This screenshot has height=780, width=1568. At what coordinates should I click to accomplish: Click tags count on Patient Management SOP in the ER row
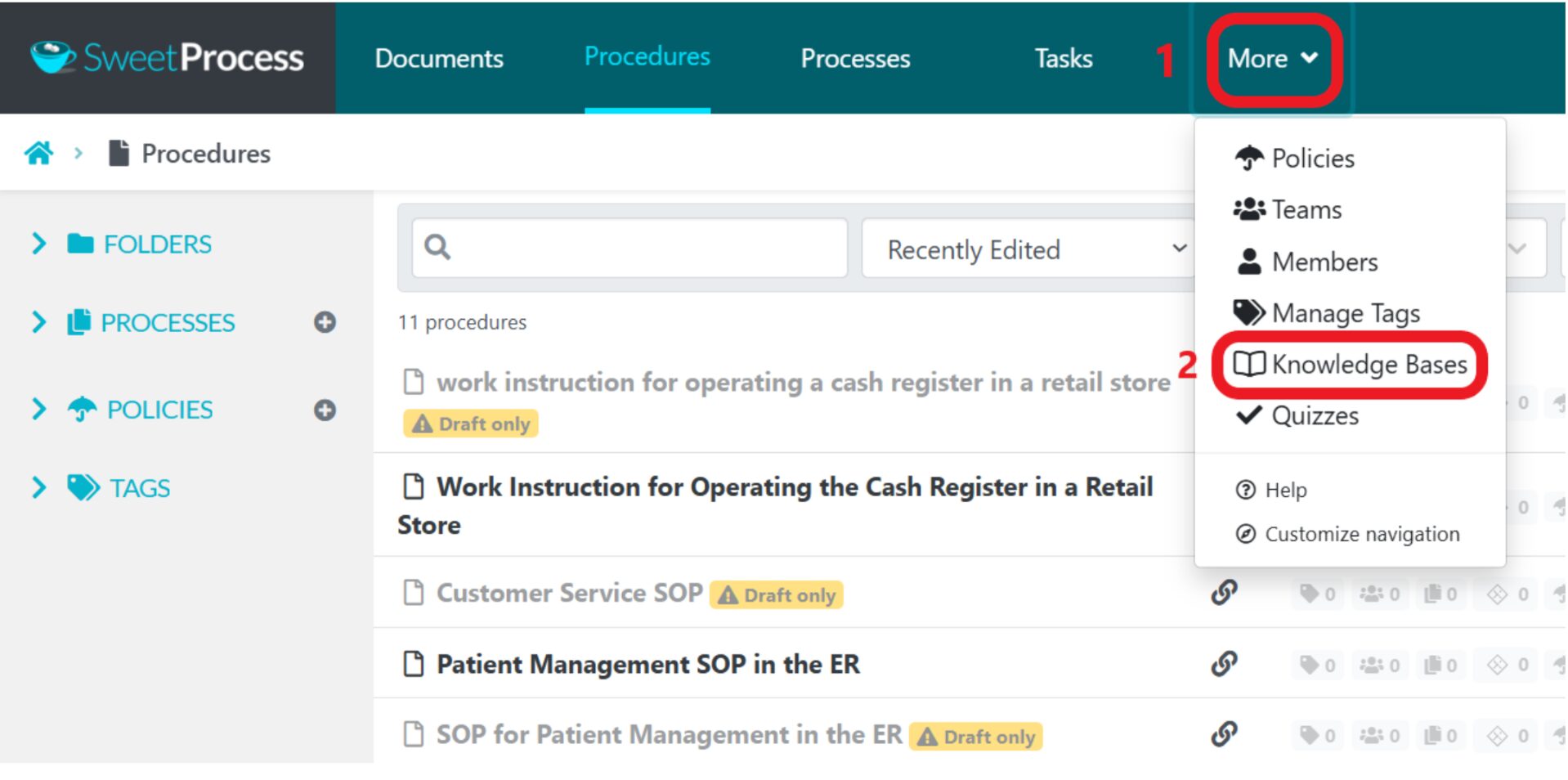coord(1318,666)
